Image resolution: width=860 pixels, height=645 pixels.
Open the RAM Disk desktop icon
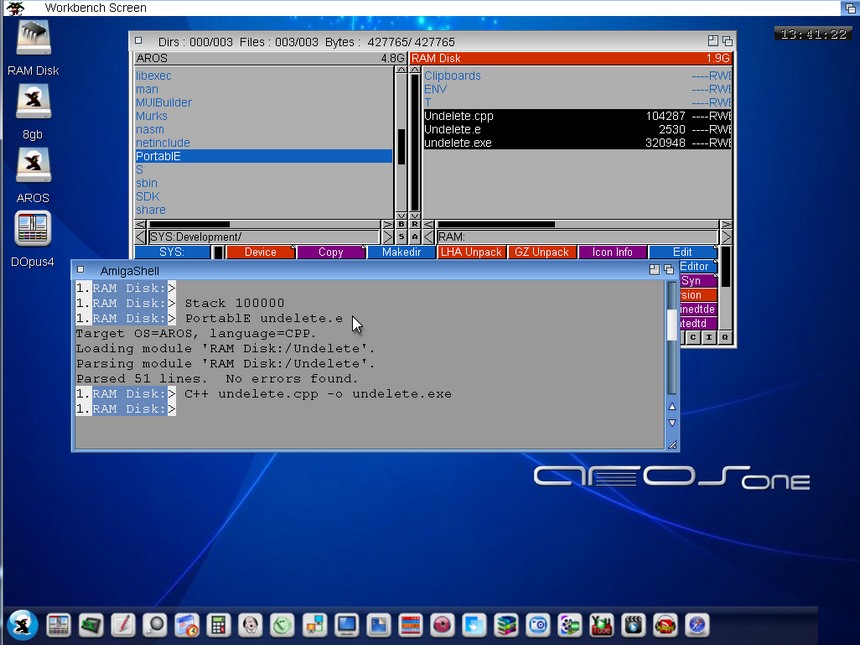coord(33,40)
